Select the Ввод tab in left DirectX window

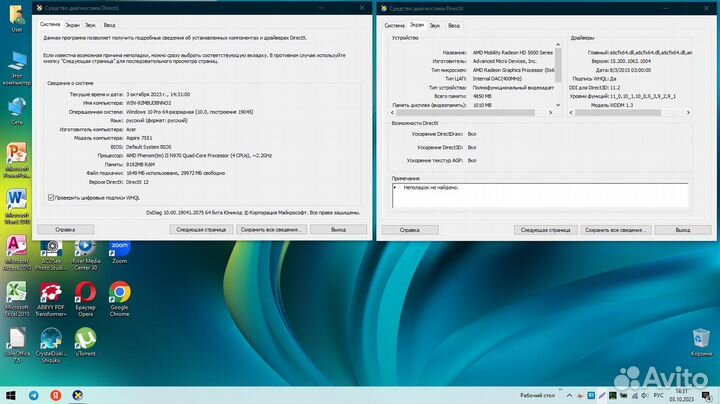coord(109,23)
